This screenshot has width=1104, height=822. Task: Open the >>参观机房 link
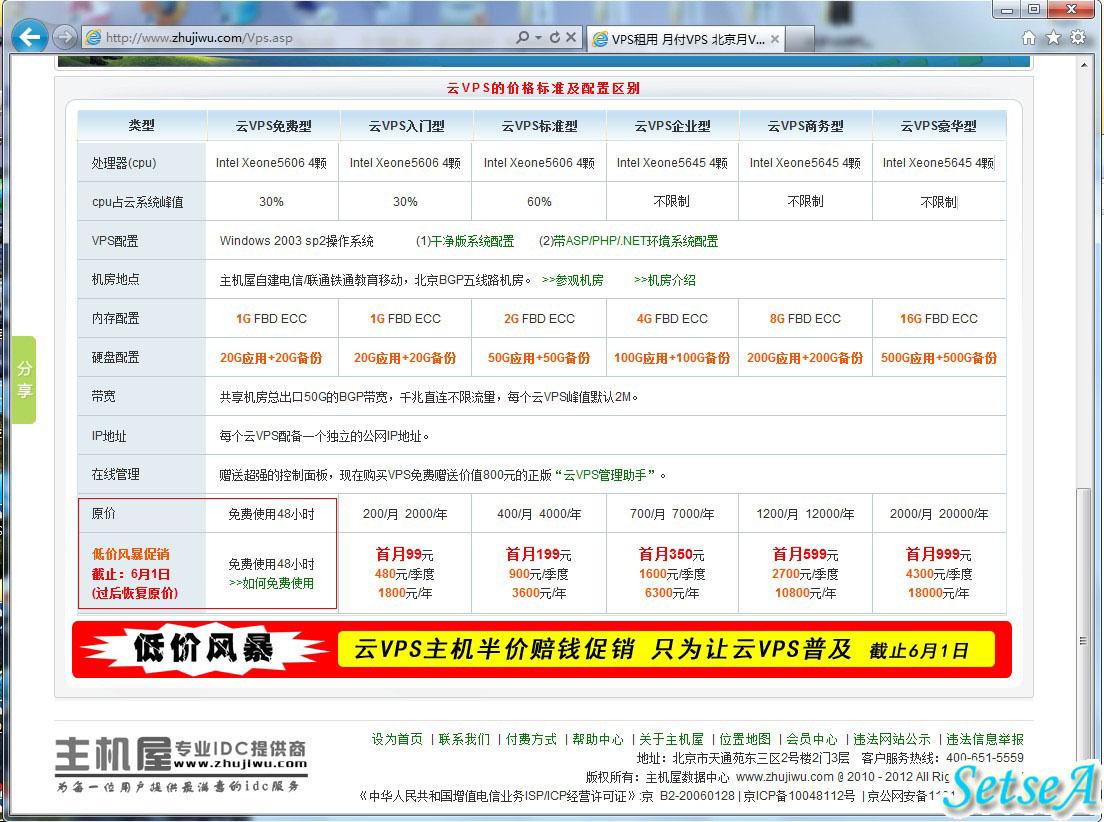click(x=572, y=280)
